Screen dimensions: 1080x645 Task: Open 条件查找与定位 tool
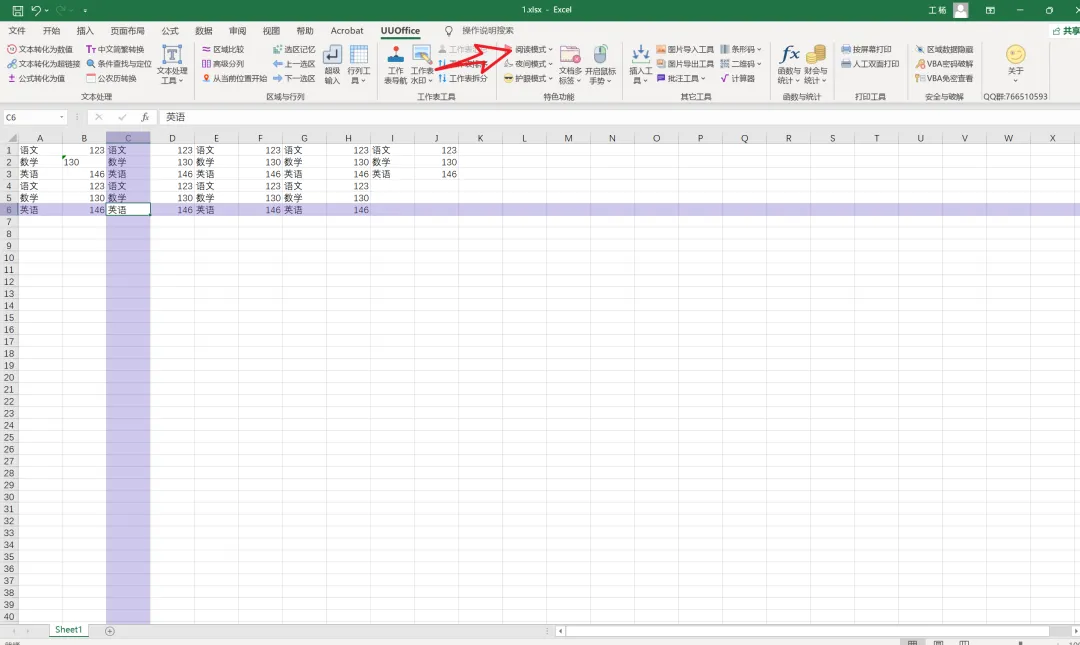118,64
